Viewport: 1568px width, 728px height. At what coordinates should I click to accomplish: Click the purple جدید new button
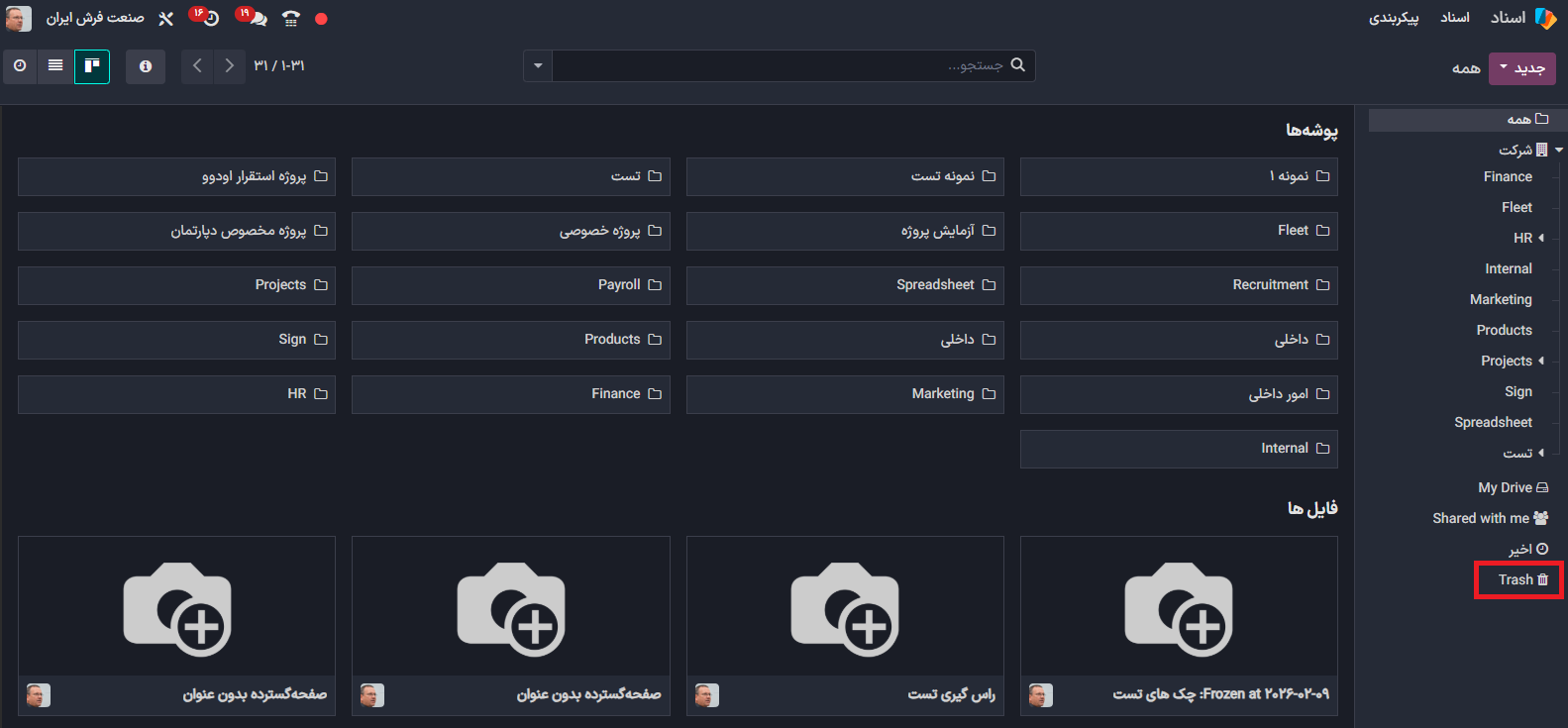click(x=1522, y=68)
